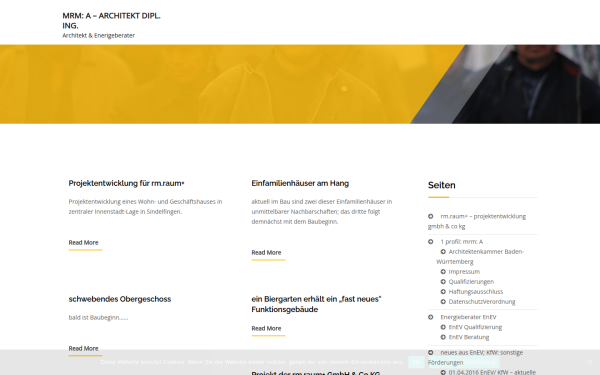Open the Qualifizierungen page
The width and height of the screenshot is (600, 375).
tap(471, 282)
